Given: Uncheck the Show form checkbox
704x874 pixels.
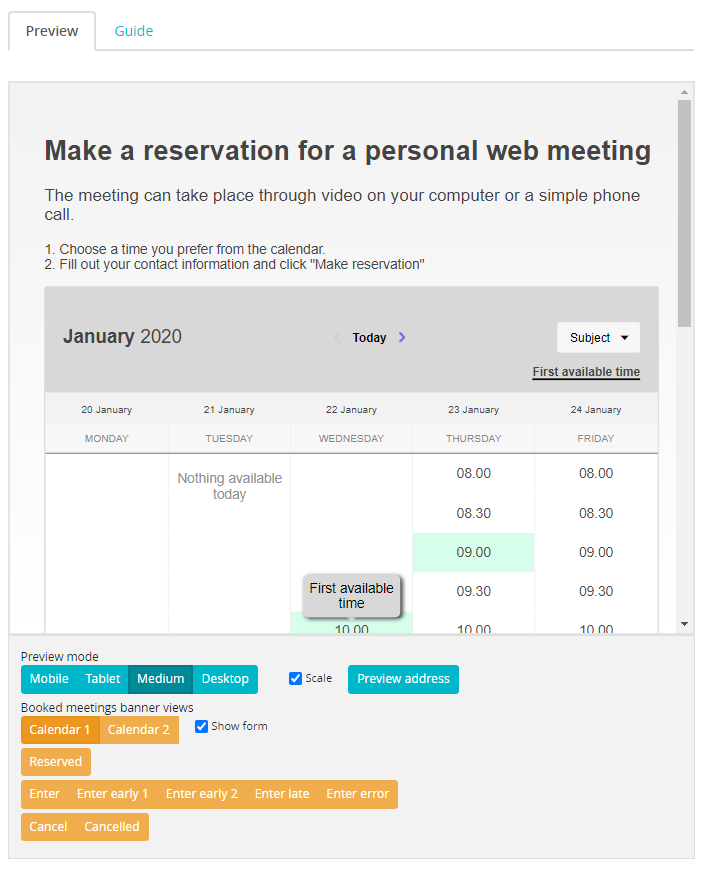Looking at the screenshot, I should [201, 727].
